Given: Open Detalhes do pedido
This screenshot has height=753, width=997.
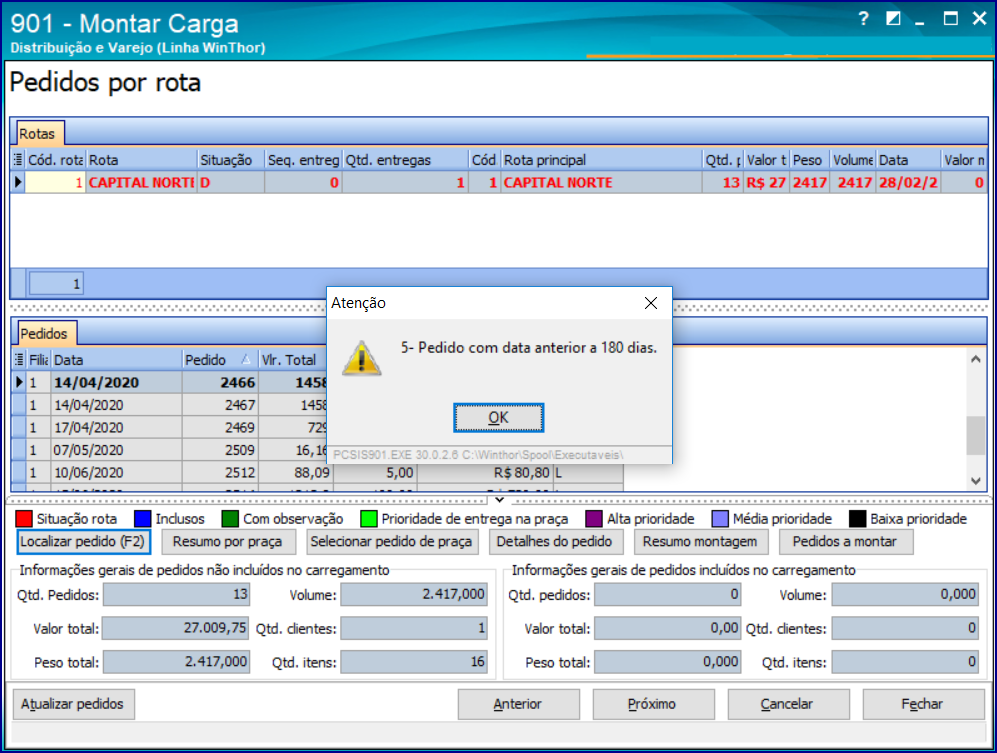Looking at the screenshot, I should [554, 542].
